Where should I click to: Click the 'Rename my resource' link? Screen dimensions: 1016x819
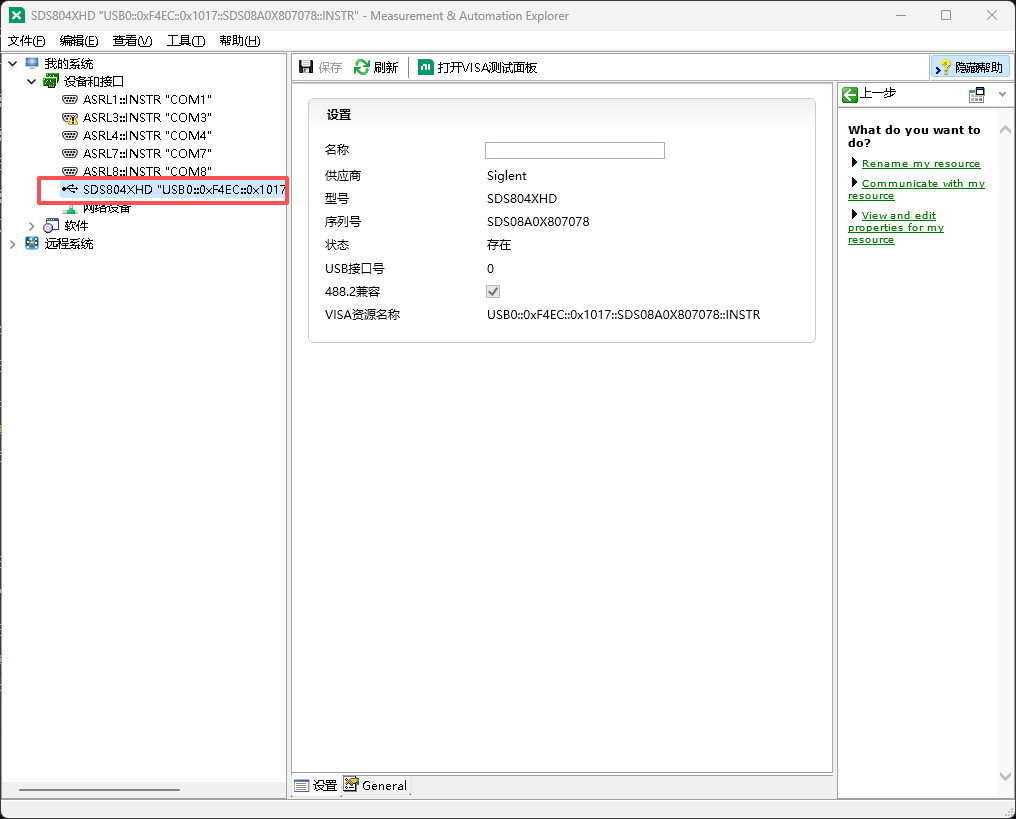point(921,163)
